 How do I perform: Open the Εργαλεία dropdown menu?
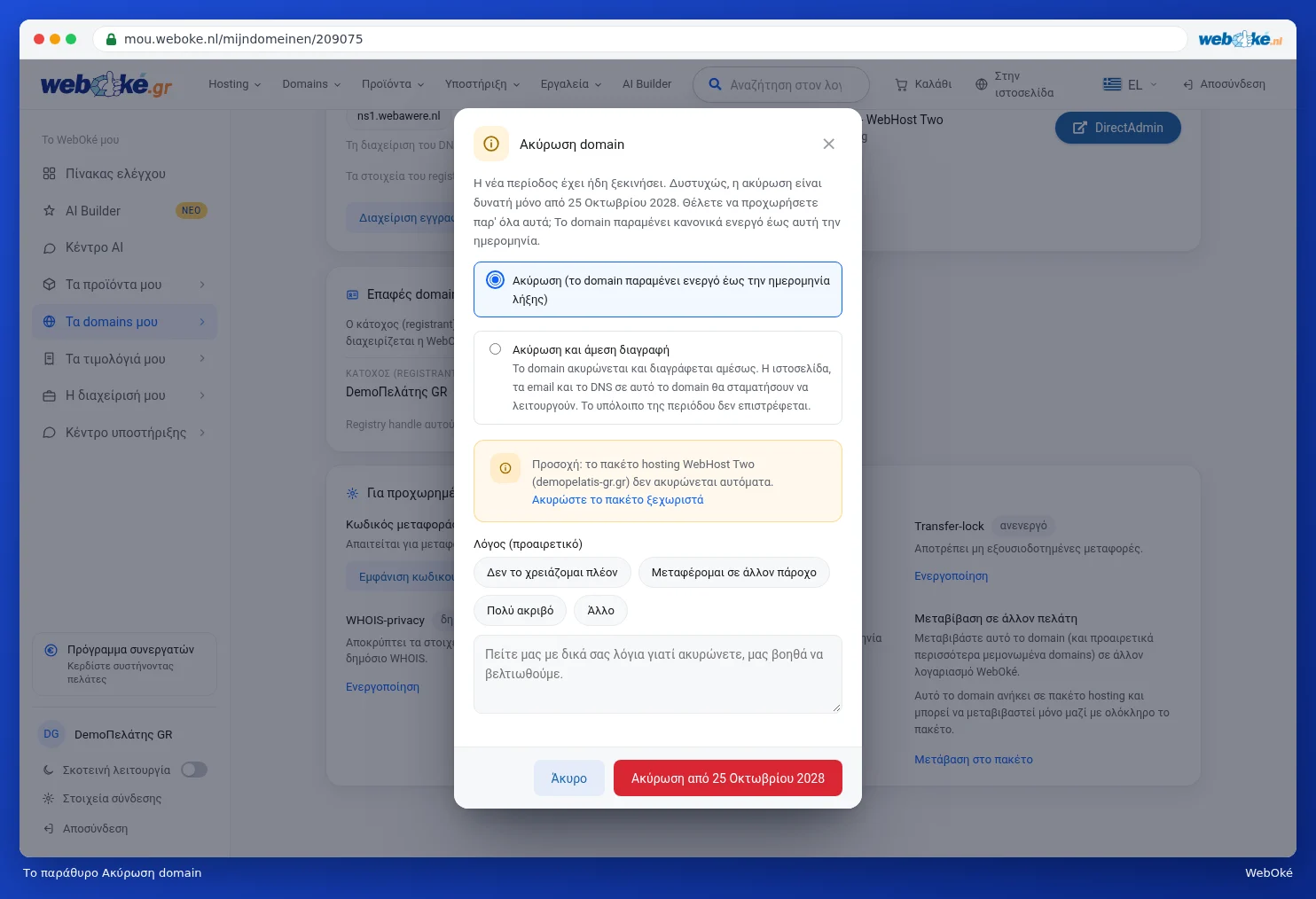click(571, 84)
